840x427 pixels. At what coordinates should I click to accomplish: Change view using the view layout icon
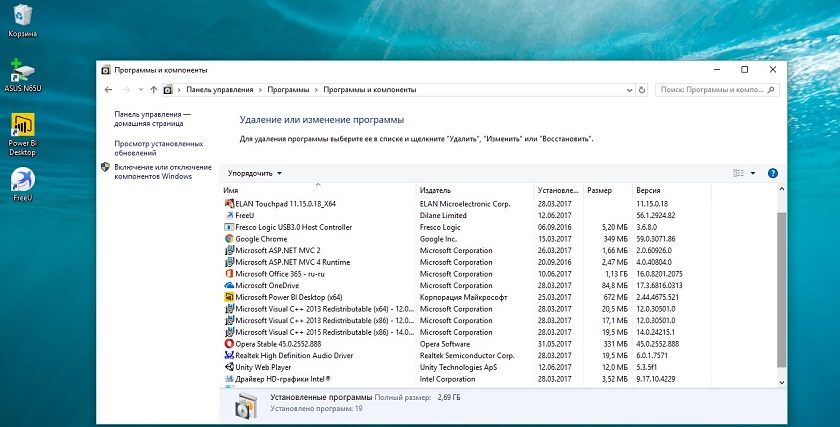click(738, 173)
